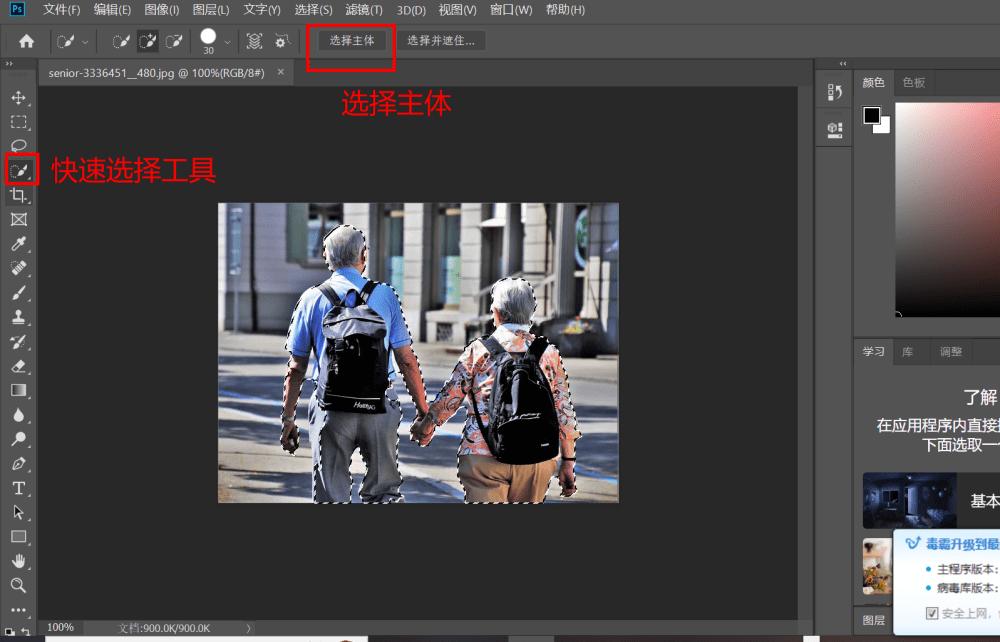Activate the Lasso tool
The width and height of the screenshot is (1000, 642).
(x=18, y=146)
